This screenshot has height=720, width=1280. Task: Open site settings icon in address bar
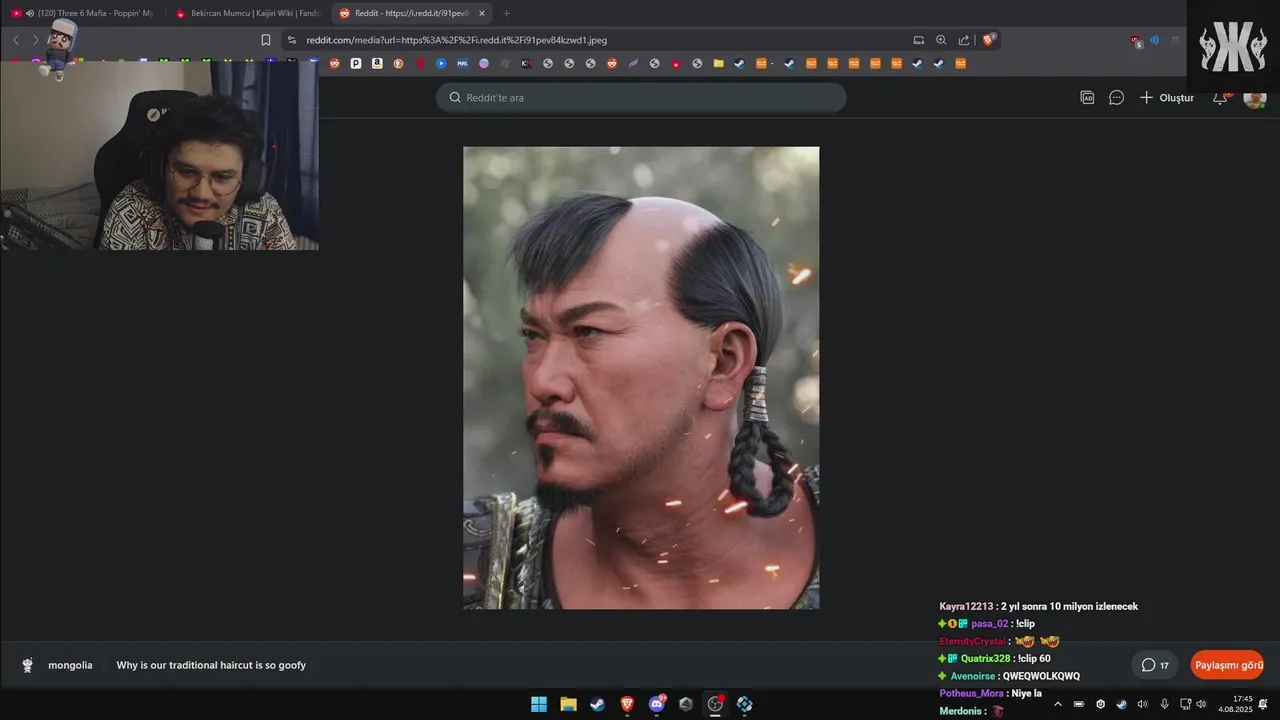[x=291, y=40]
